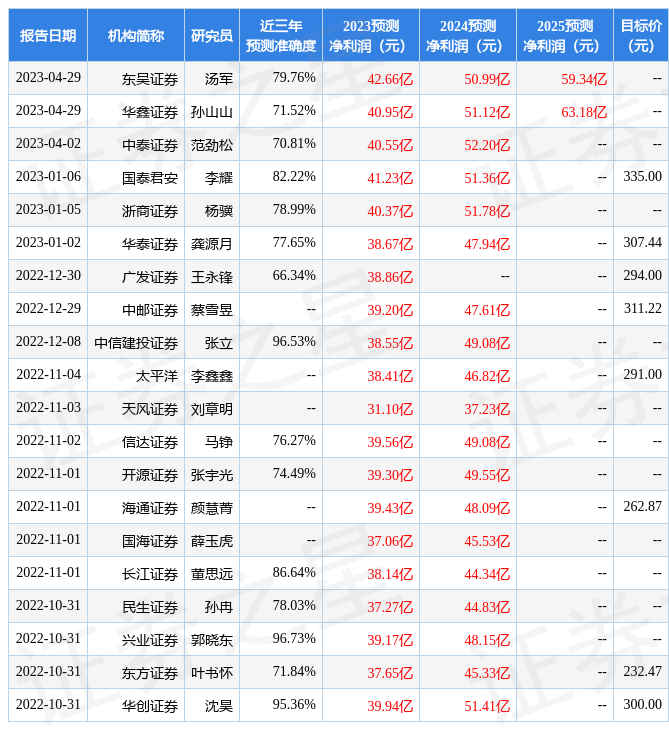The width and height of the screenshot is (669, 730).
Task: Click the 59.34亿 2025 forecast value
Action: click(x=584, y=79)
